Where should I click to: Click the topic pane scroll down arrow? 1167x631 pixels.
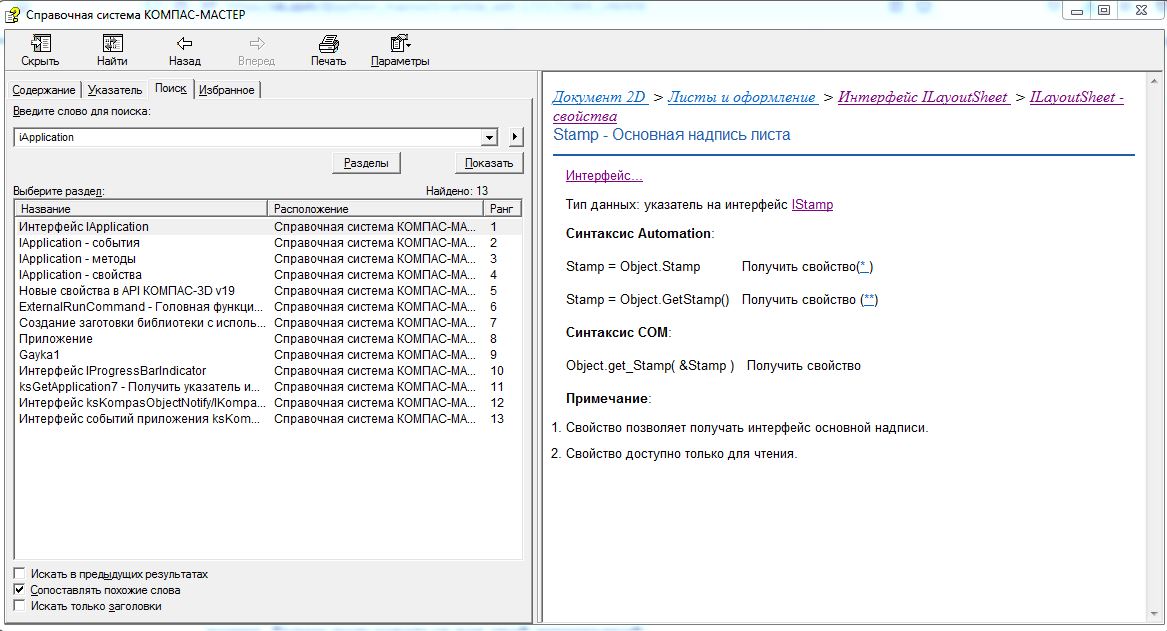pos(1154,615)
